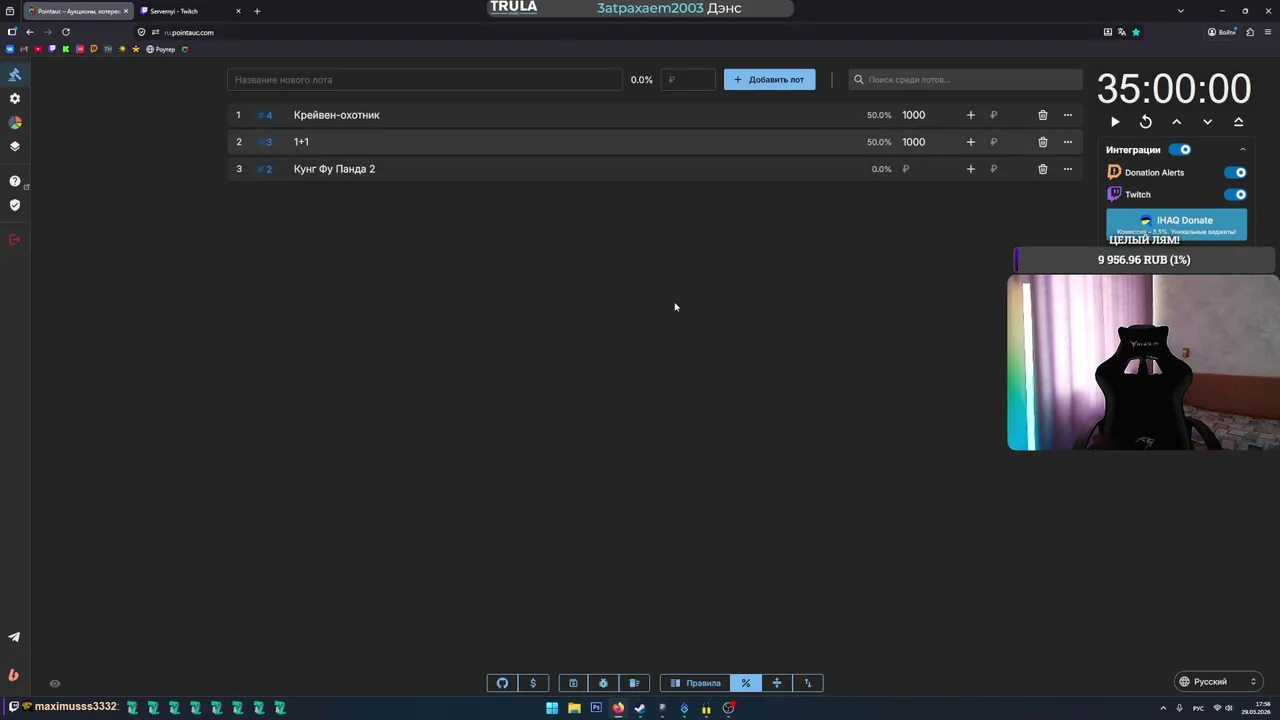The width and height of the screenshot is (1280, 720).
Task: Toggle the up-down sort arrows button
Action: click(807, 683)
